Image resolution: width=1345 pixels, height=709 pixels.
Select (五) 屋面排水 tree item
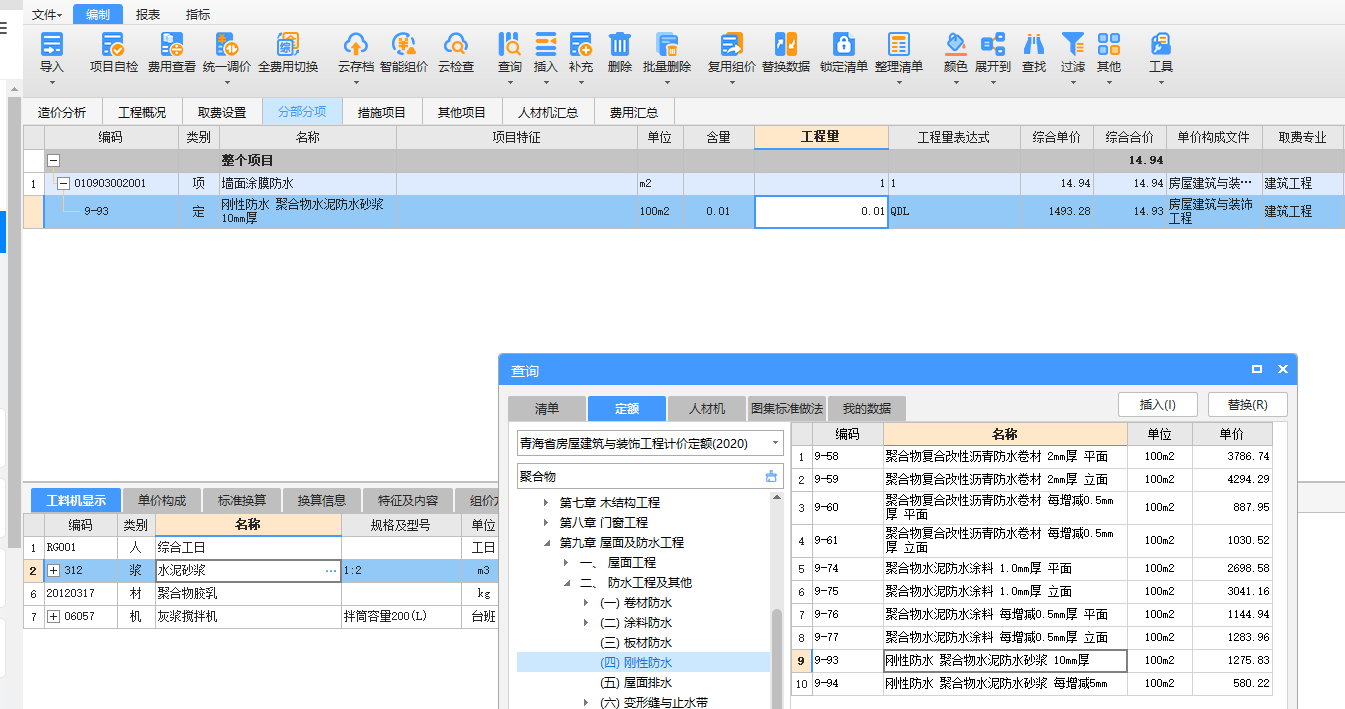(x=636, y=683)
